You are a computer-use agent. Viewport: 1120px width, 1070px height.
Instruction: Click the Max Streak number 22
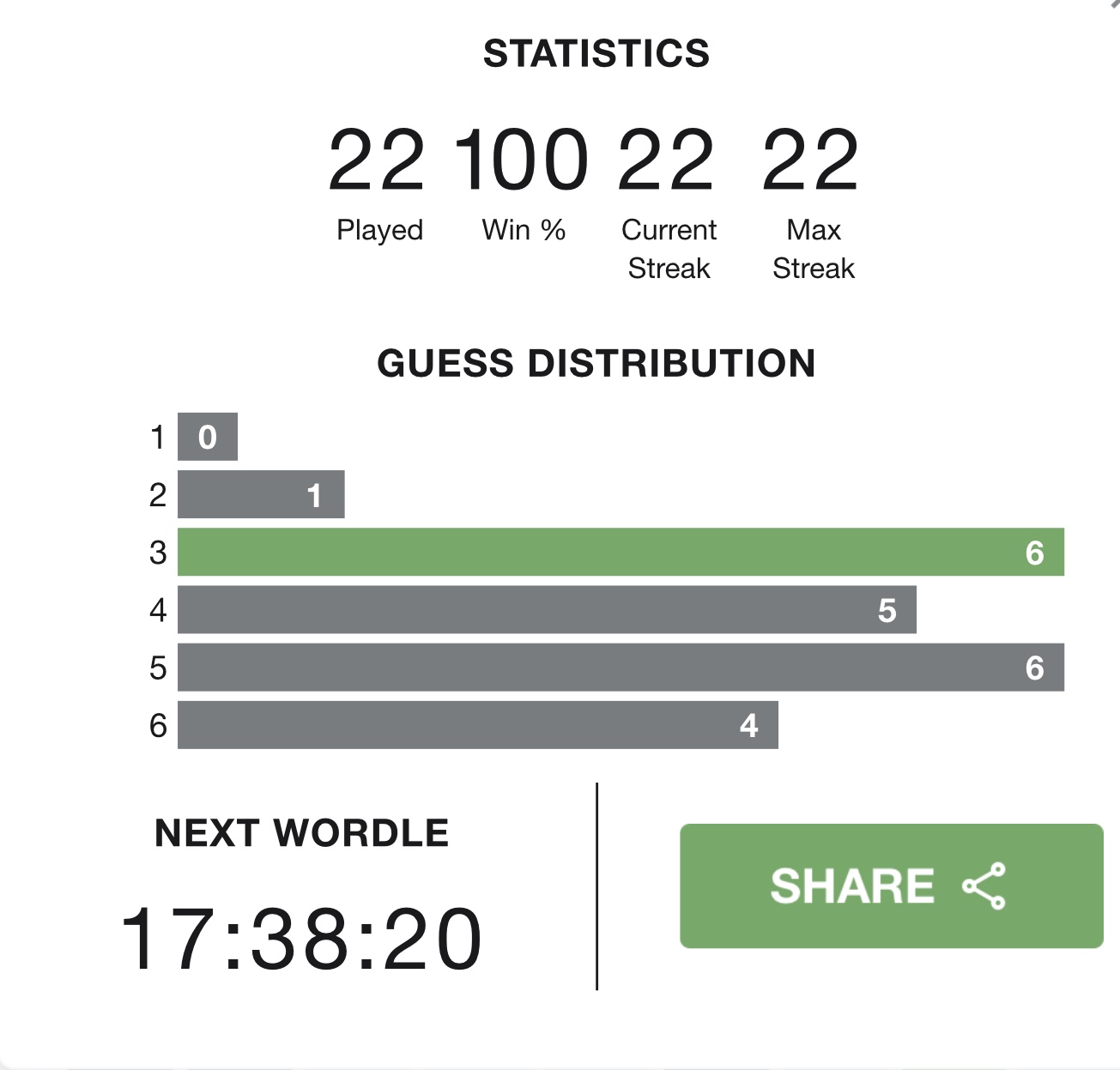coord(810,160)
